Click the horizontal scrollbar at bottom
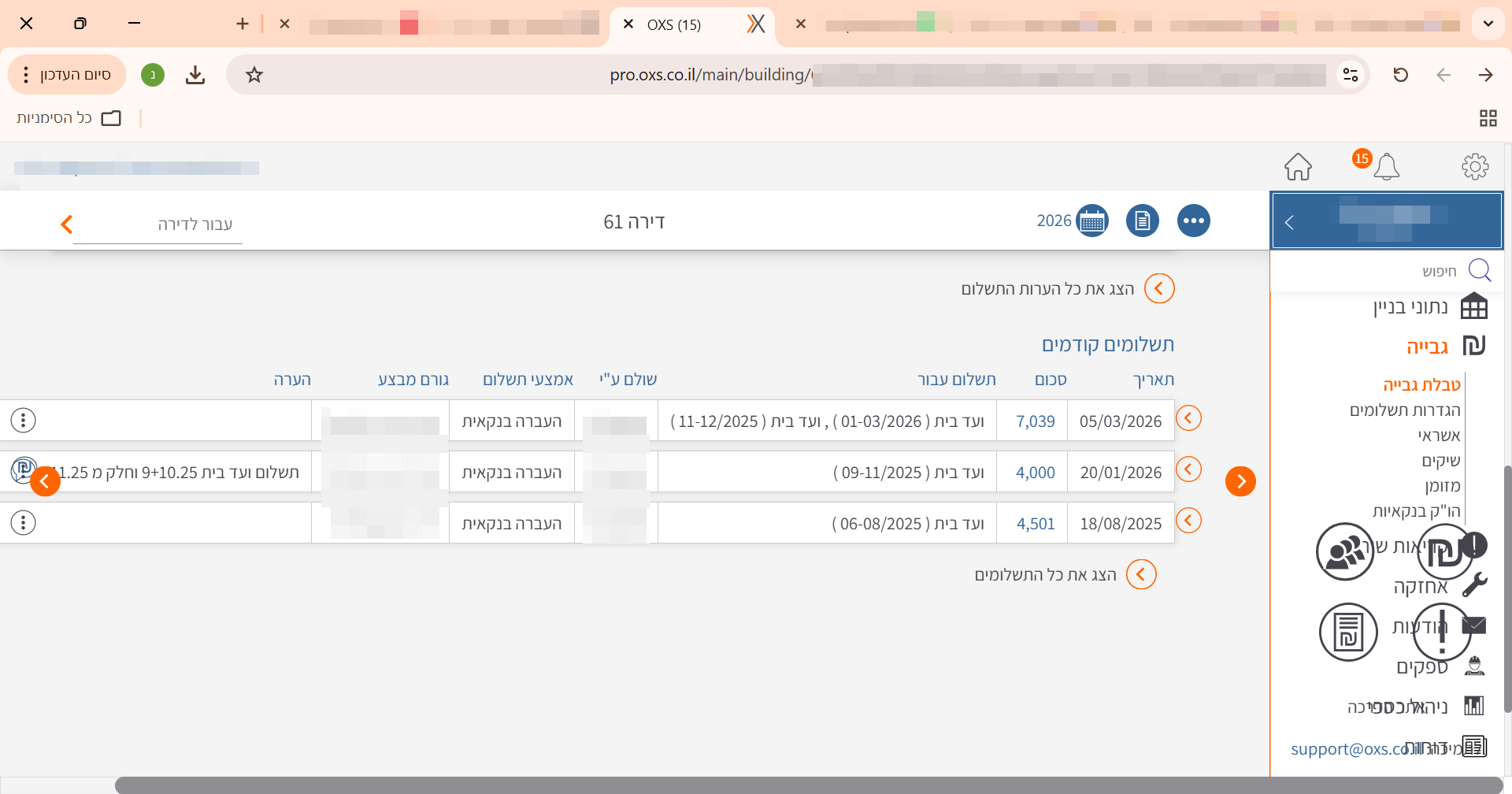 click(x=787, y=785)
